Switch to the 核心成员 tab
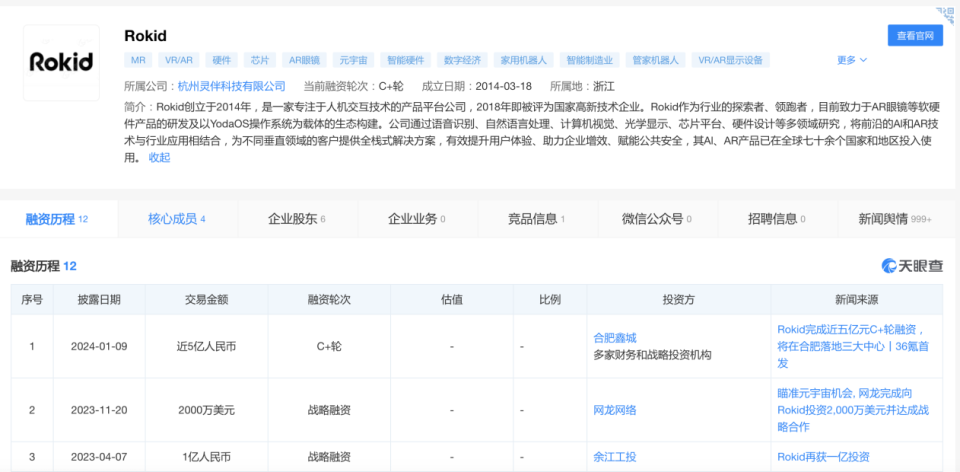The width and height of the screenshot is (960, 472). pos(176,219)
